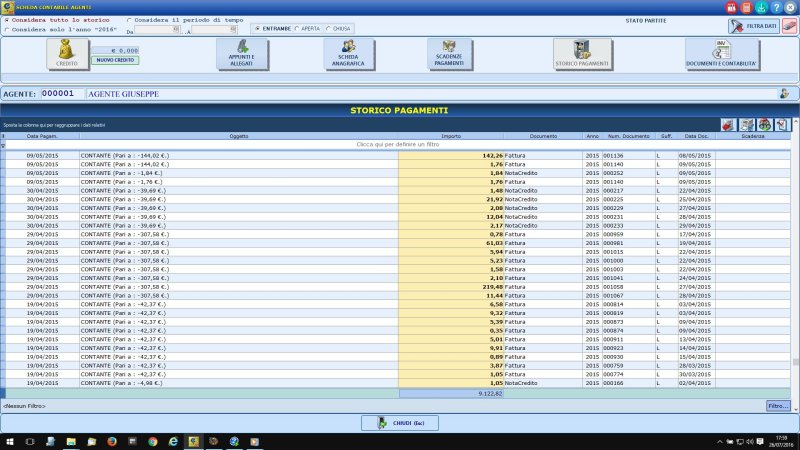Select 'Considera tutto lo storico' option
Screen dimensions: 800x450
(x=8, y=19)
